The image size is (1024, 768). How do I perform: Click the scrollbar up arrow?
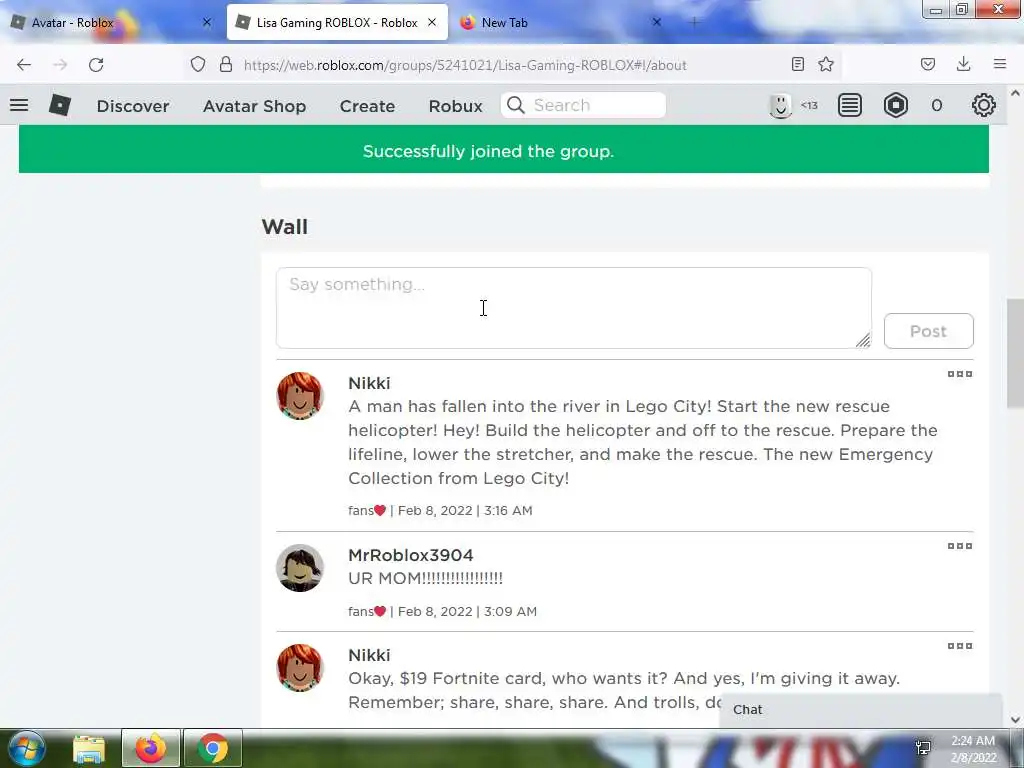(x=1015, y=93)
